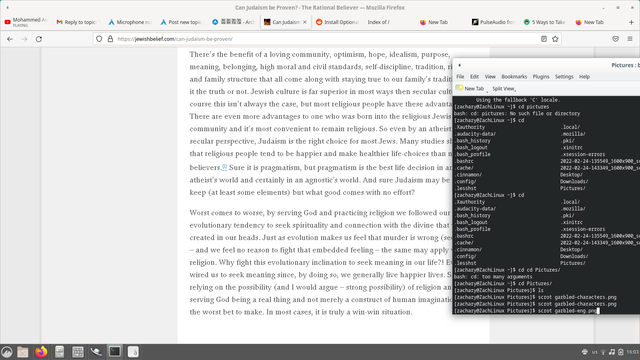The height and width of the screenshot is (360, 640).
Task: Follow the footnote link after 'believers.'
Action: (224, 167)
